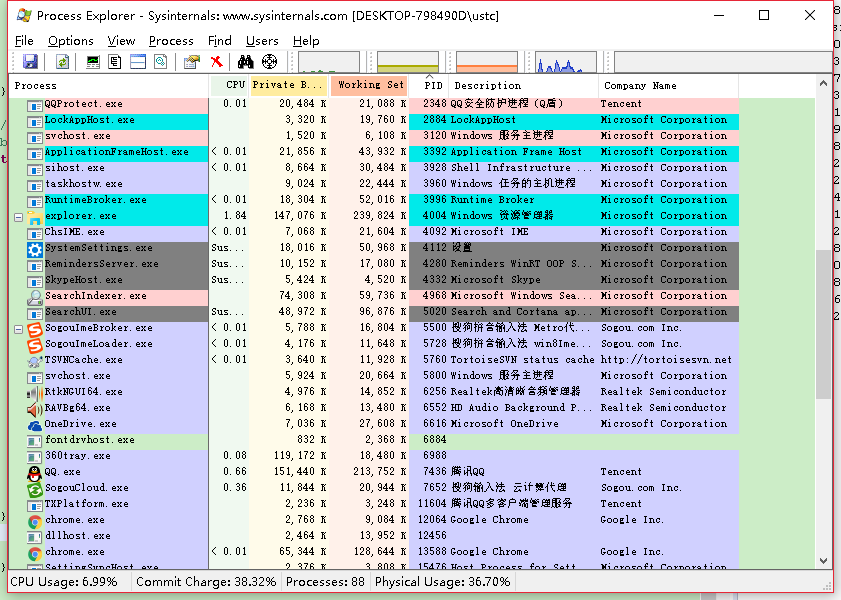This screenshot has width=841, height=600.
Task: Select the RemindersServer.exe process row
Action: (374, 264)
